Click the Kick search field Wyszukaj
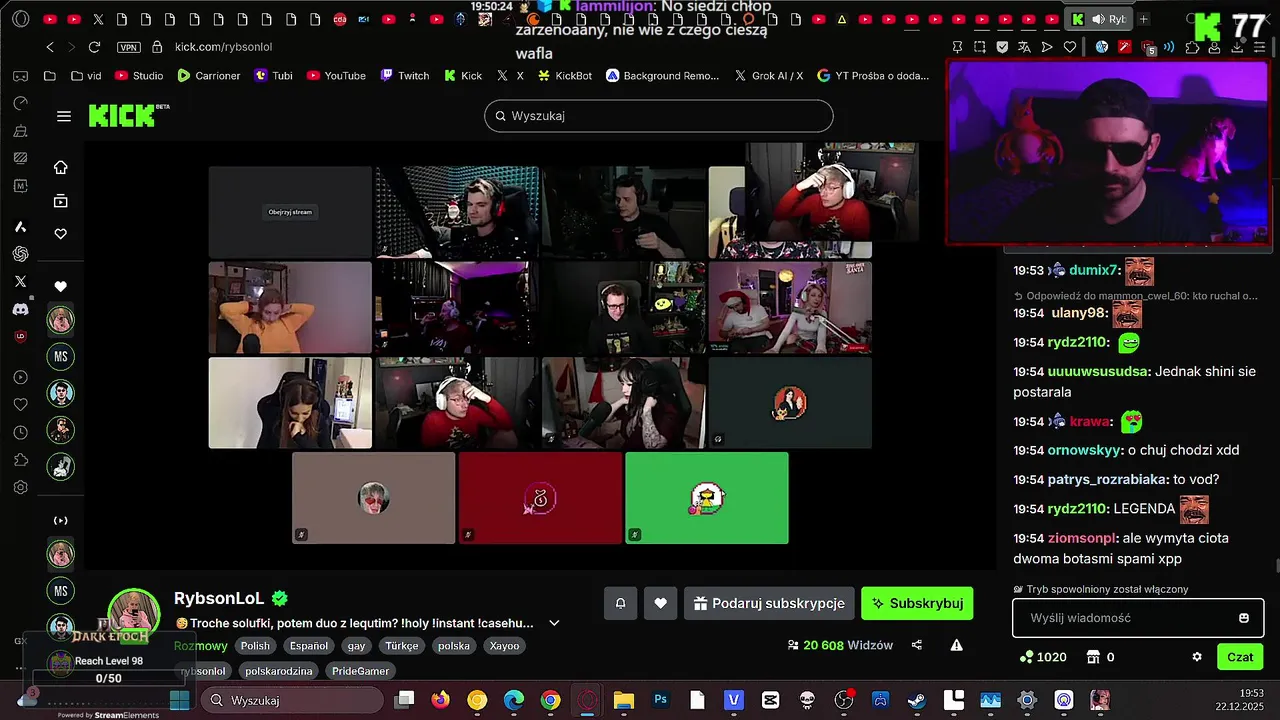Image resolution: width=1280 pixels, height=720 pixels. tap(659, 116)
